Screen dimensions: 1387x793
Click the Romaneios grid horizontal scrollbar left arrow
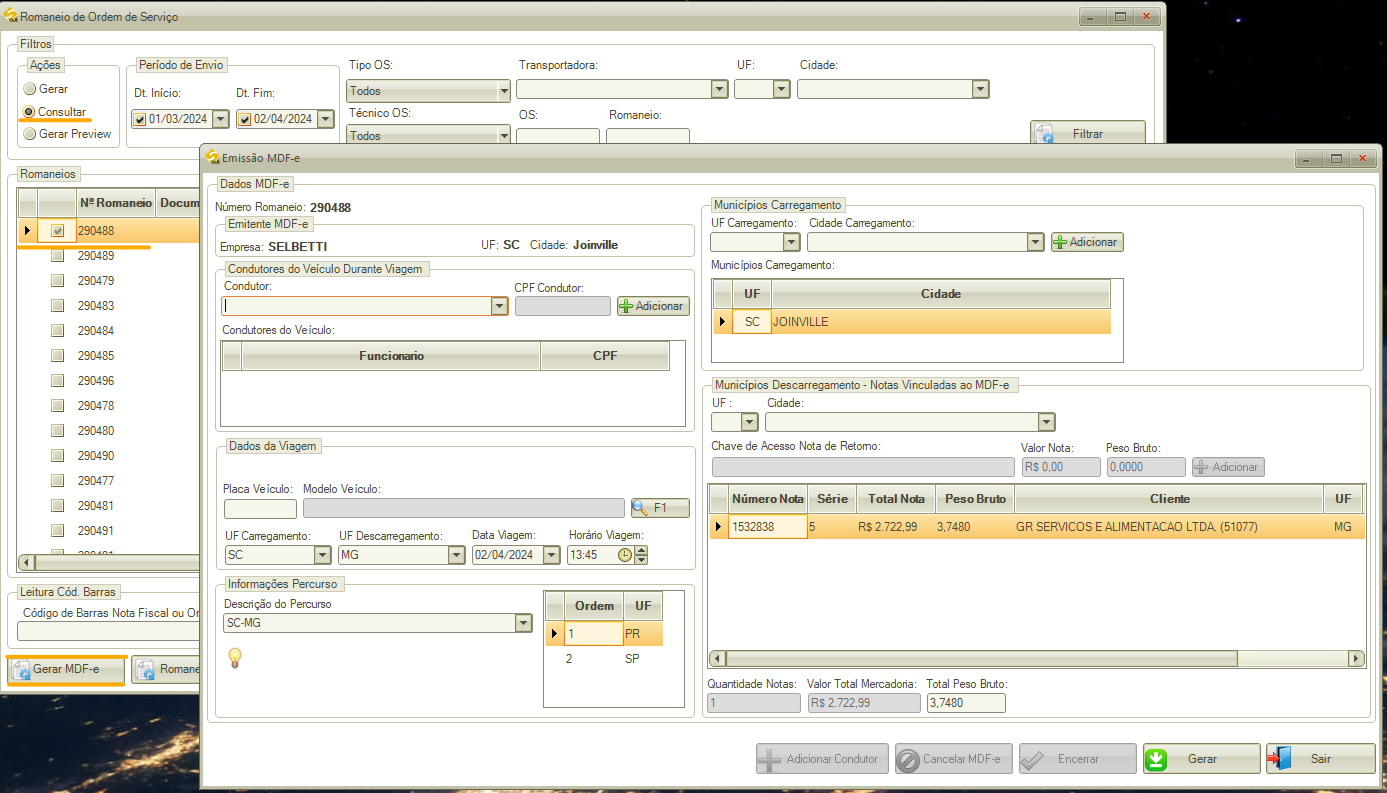click(x=27, y=562)
